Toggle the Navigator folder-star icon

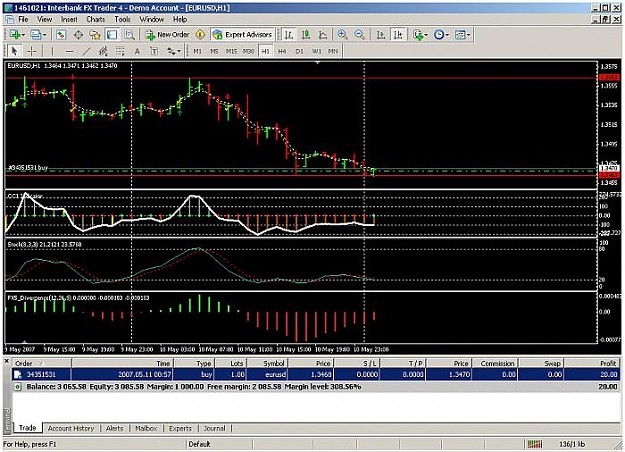click(x=95, y=35)
